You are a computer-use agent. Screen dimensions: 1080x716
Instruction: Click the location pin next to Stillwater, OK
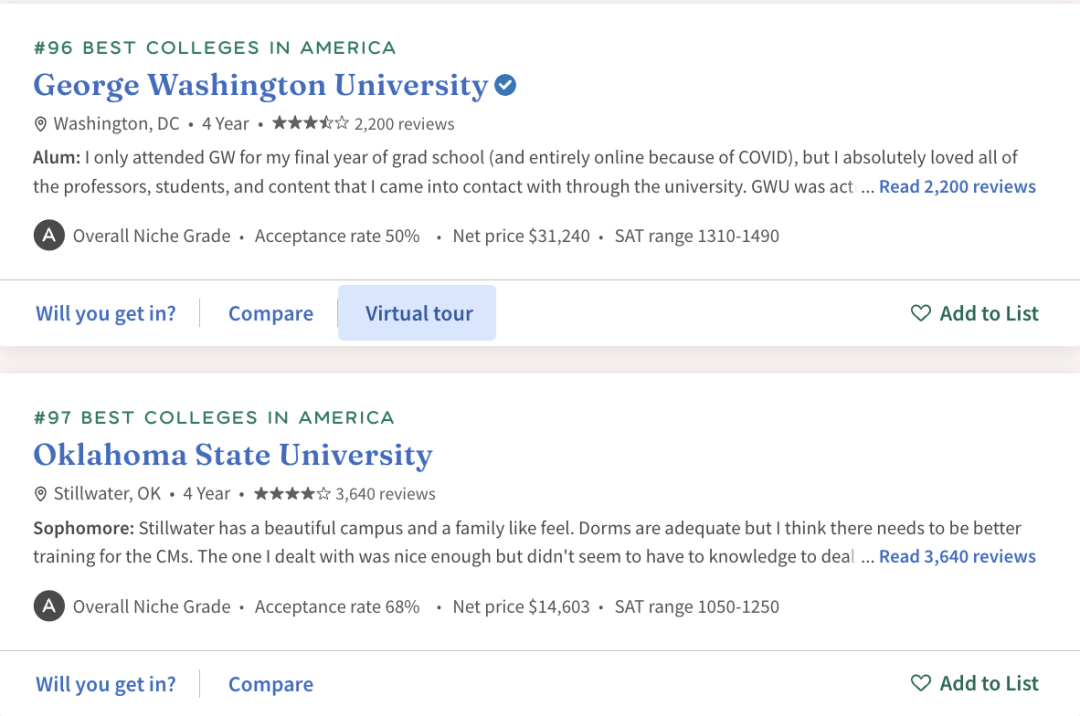[41, 494]
